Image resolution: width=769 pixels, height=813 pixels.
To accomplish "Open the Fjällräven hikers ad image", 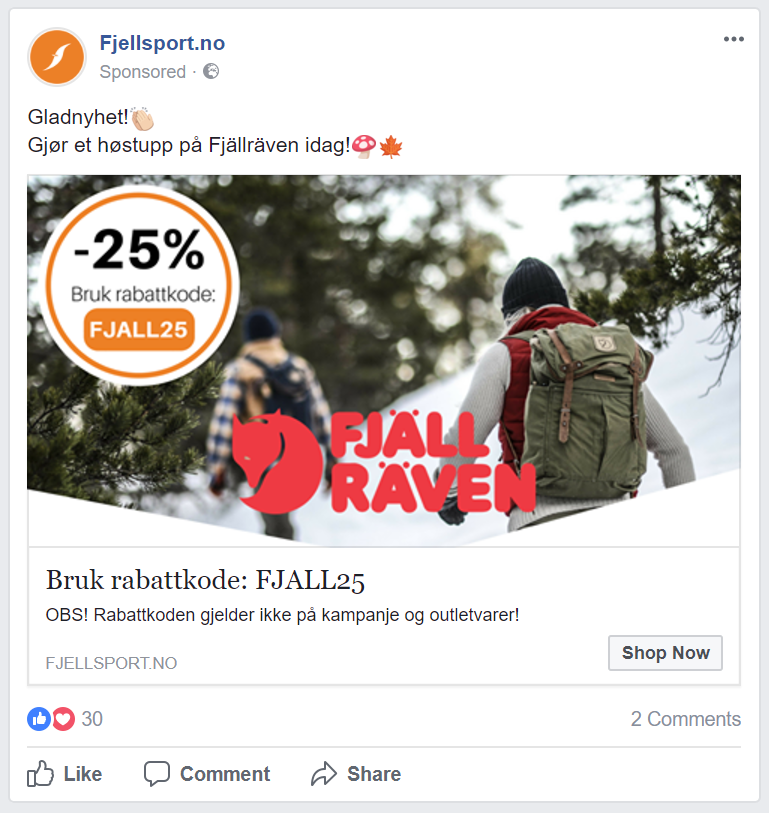I will (384, 361).
